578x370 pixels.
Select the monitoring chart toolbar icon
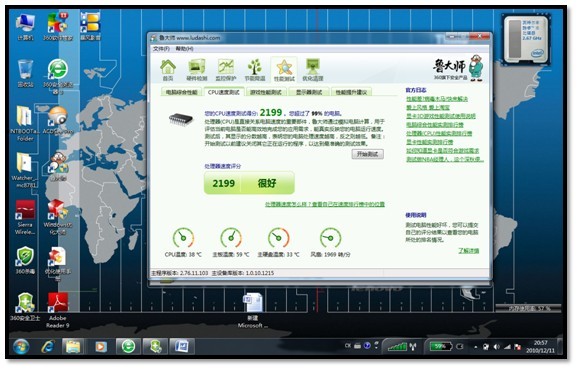(x=226, y=70)
